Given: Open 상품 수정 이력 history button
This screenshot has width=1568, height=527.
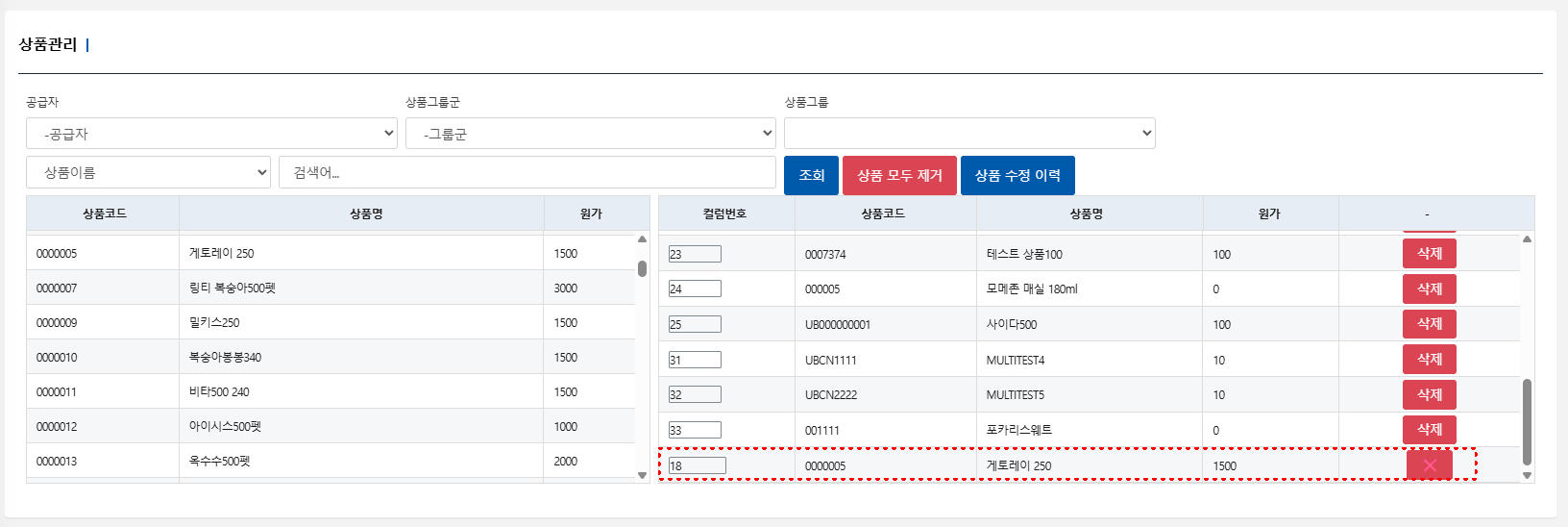Looking at the screenshot, I should click(1017, 175).
